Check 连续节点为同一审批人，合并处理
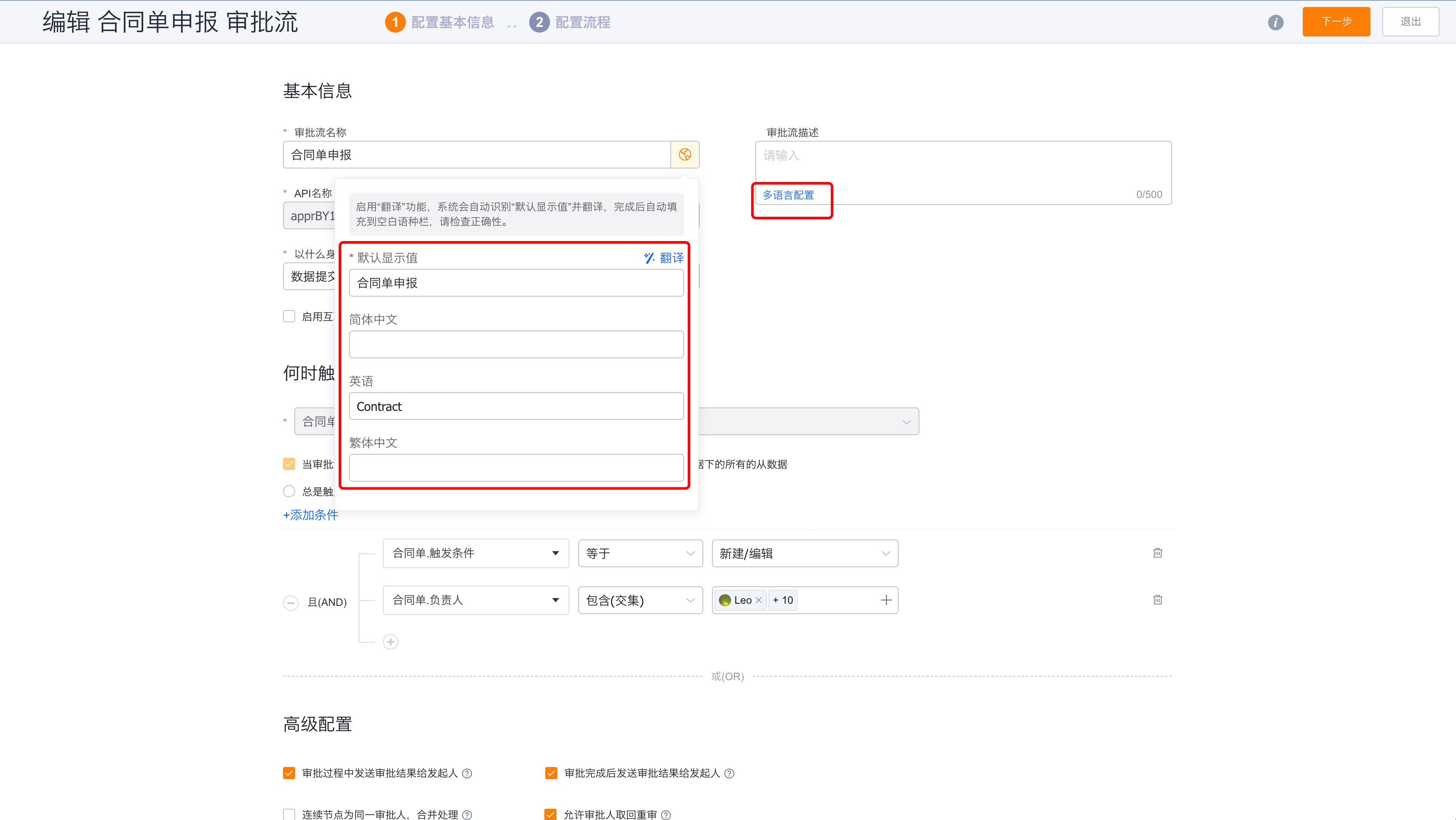The width and height of the screenshot is (1456, 820). (289, 814)
